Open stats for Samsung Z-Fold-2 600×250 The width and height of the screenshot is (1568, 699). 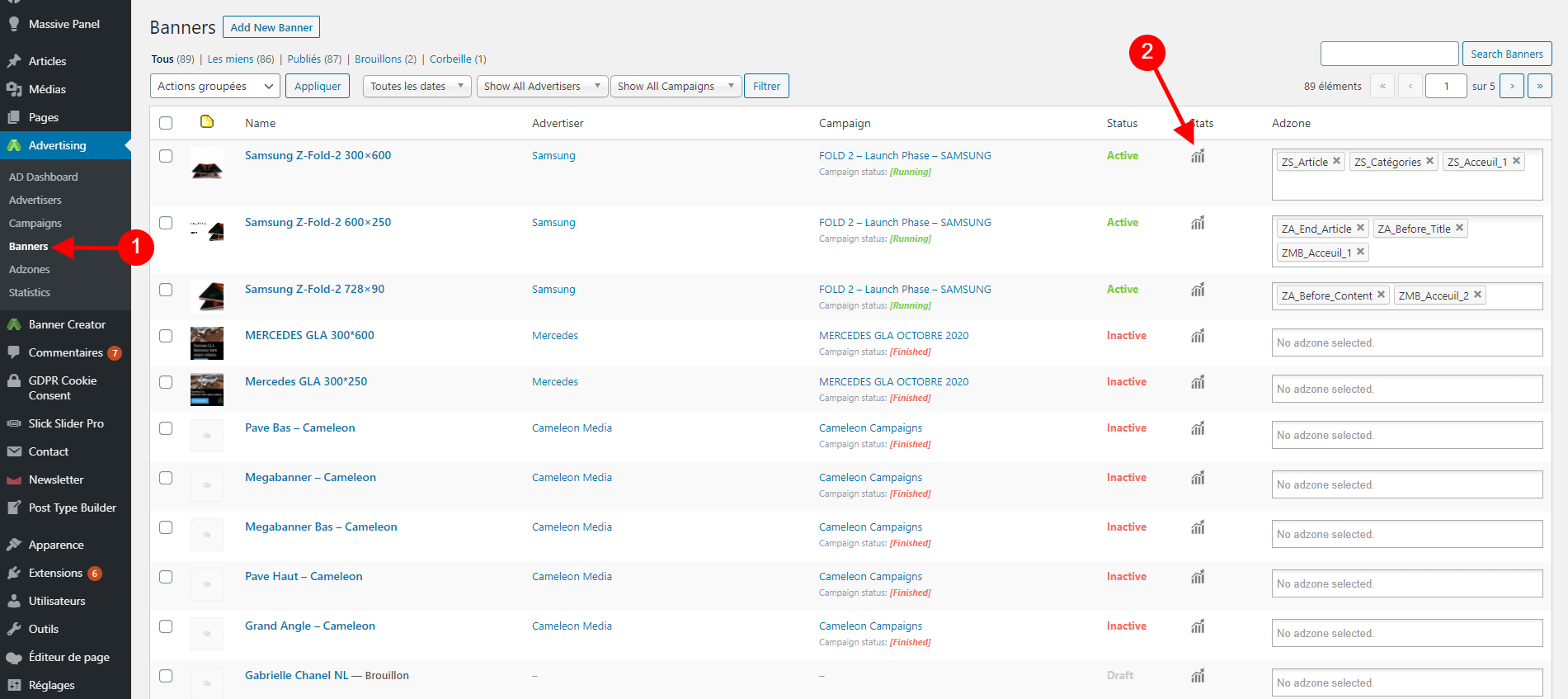click(1198, 223)
